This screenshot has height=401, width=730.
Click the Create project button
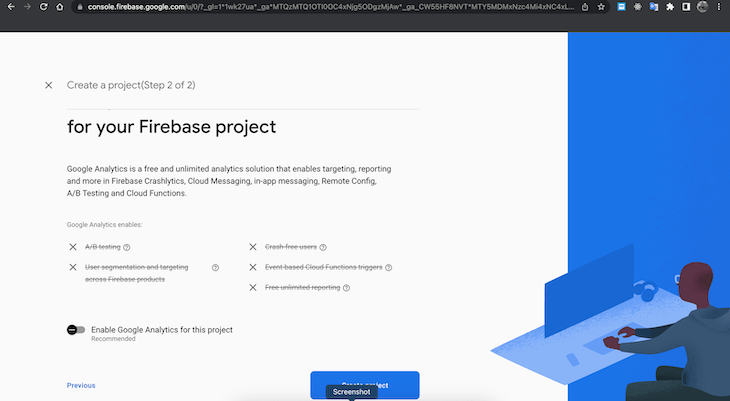point(364,385)
